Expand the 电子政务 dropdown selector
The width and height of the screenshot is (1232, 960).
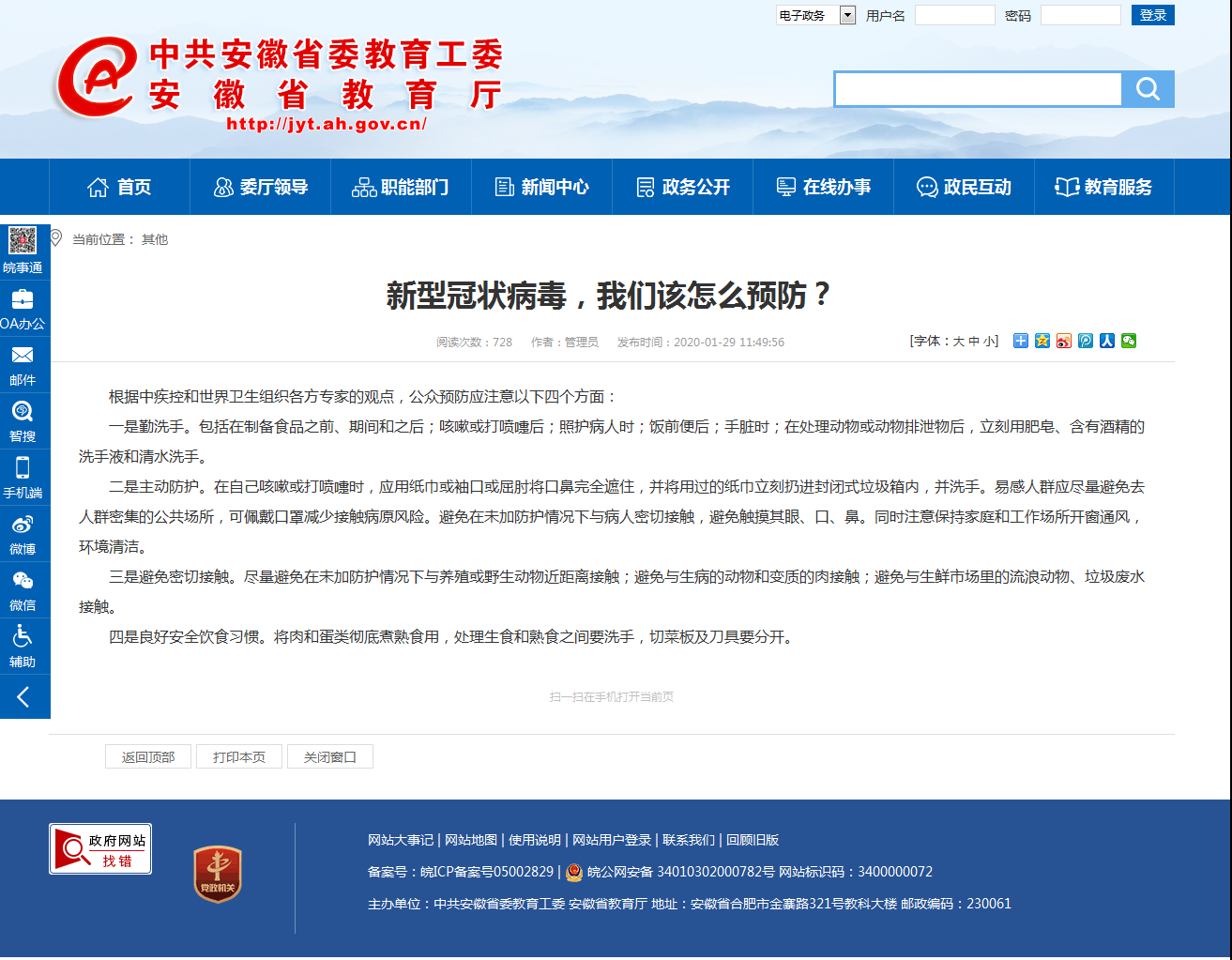coord(847,15)
